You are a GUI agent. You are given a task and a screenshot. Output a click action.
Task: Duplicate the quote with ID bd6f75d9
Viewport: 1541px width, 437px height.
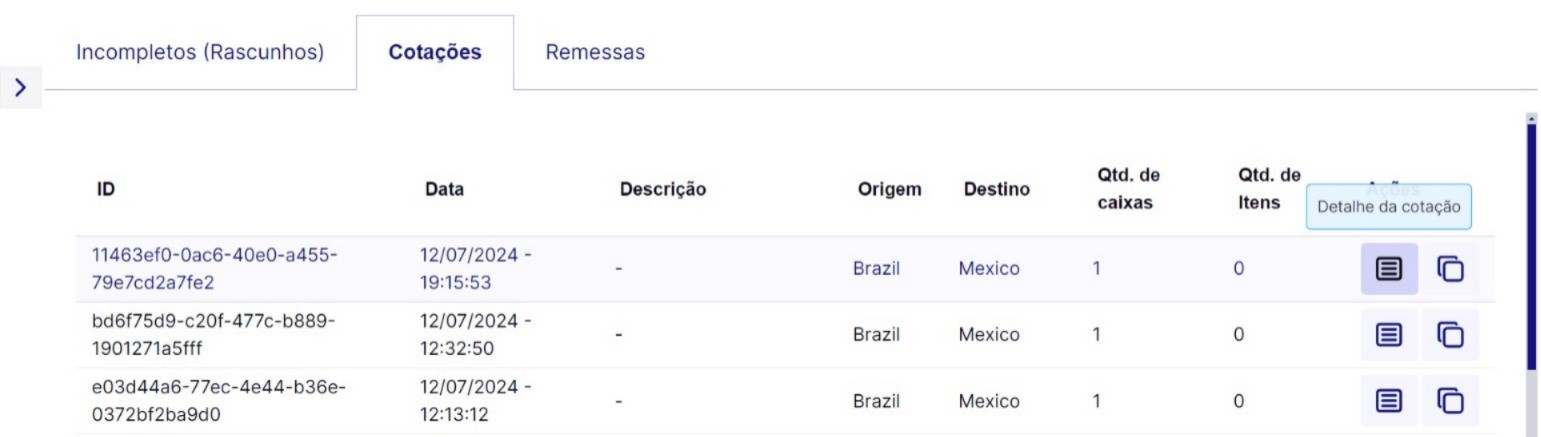click(x=1450, y=335)
